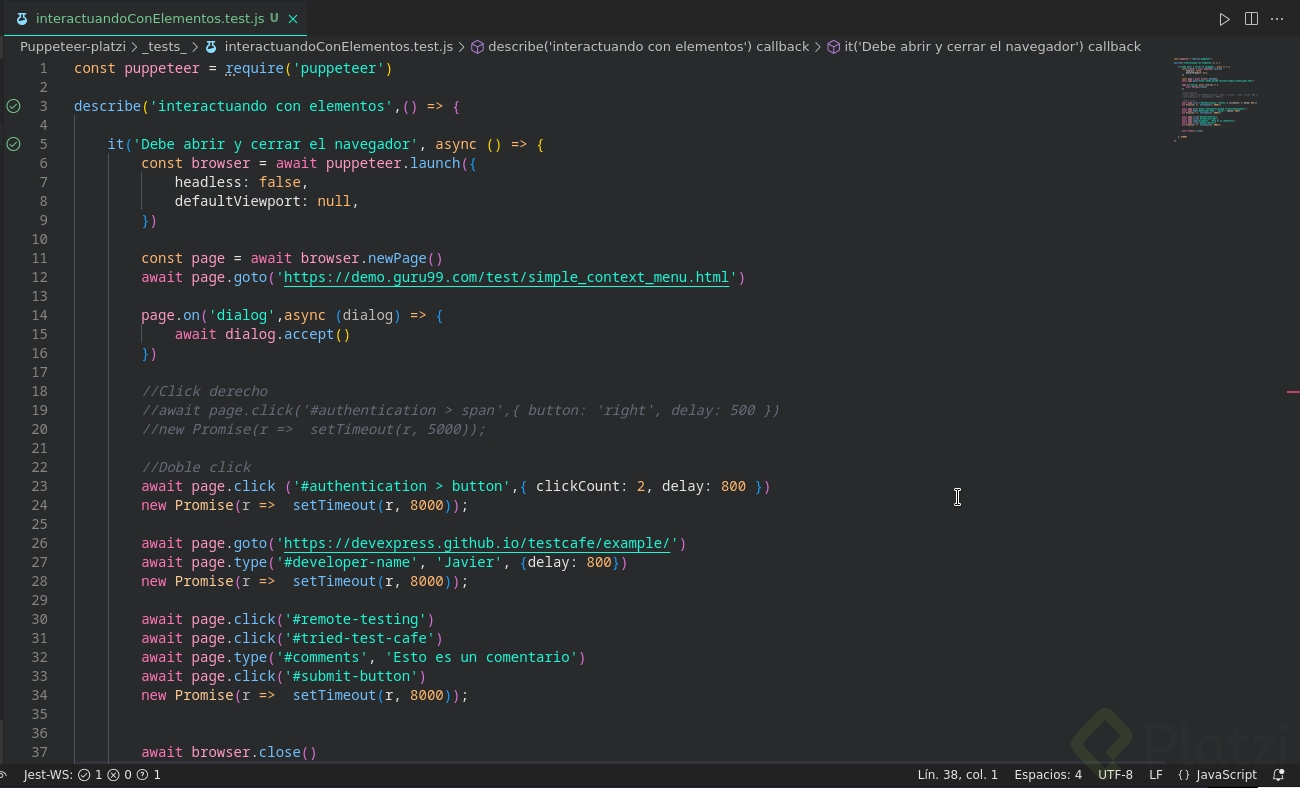The image size is (1300, 788).
Task: Change indentation via Espacios: 4
Action: point(1048,775)
